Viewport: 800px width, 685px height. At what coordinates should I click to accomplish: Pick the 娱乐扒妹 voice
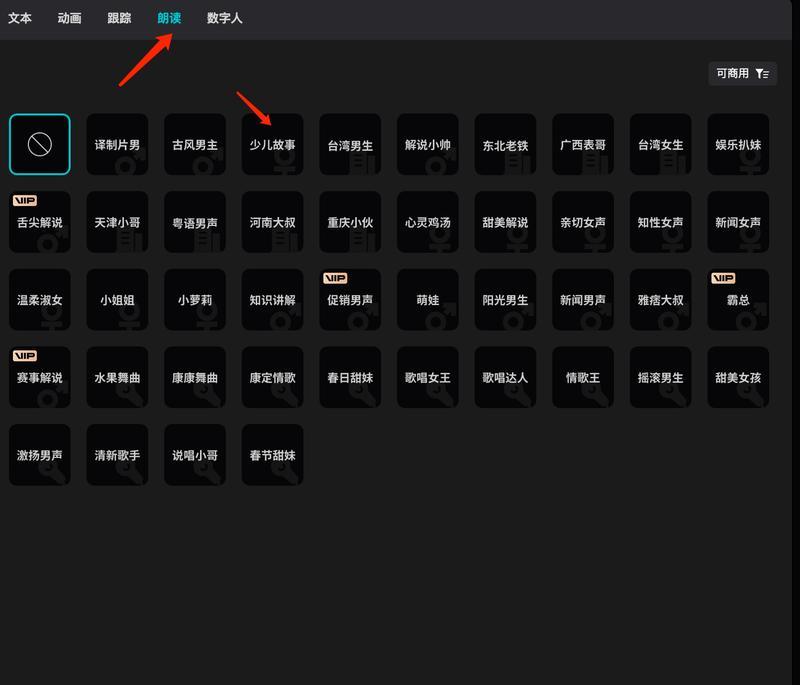coord(738,144)
